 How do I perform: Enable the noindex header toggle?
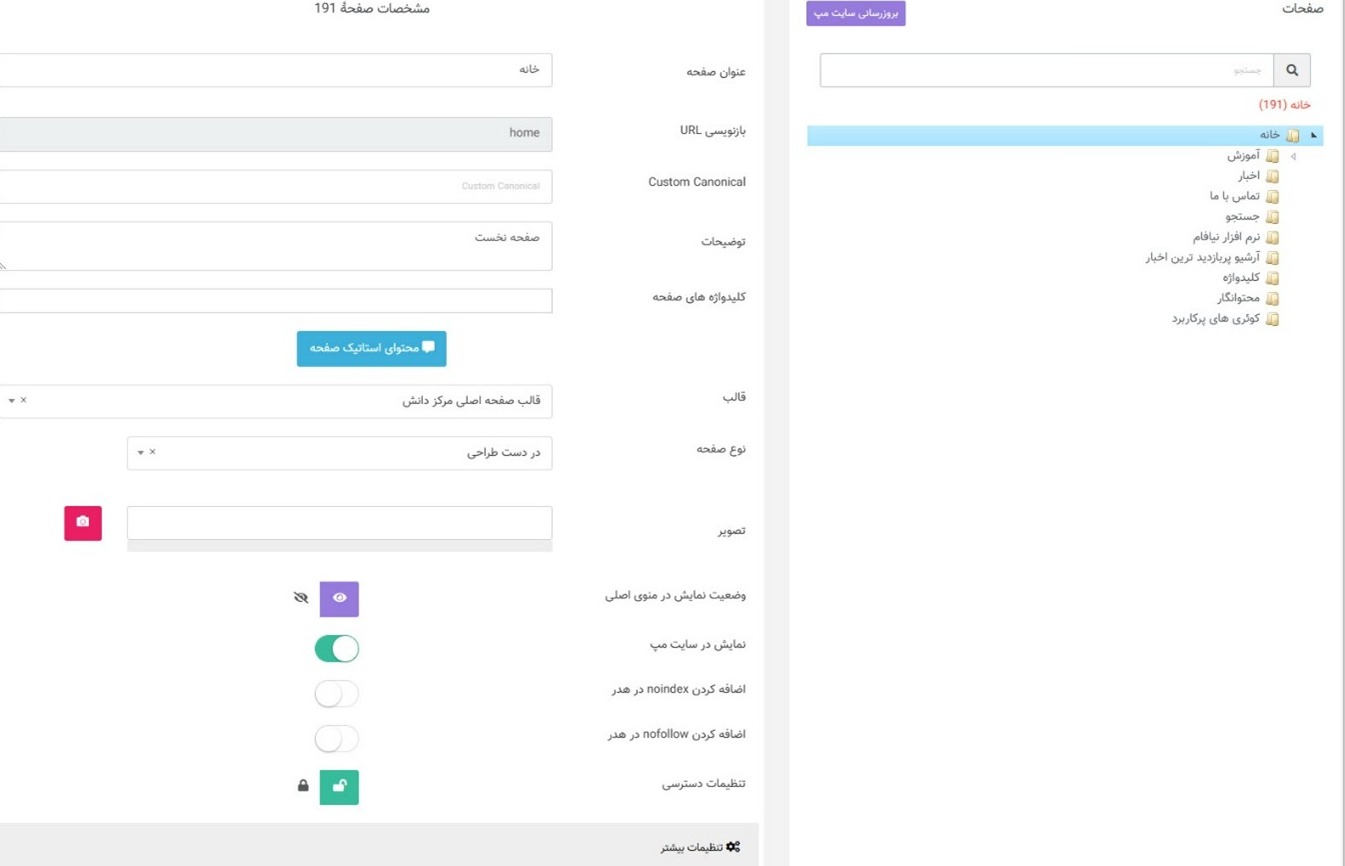(x=337, y=693)
